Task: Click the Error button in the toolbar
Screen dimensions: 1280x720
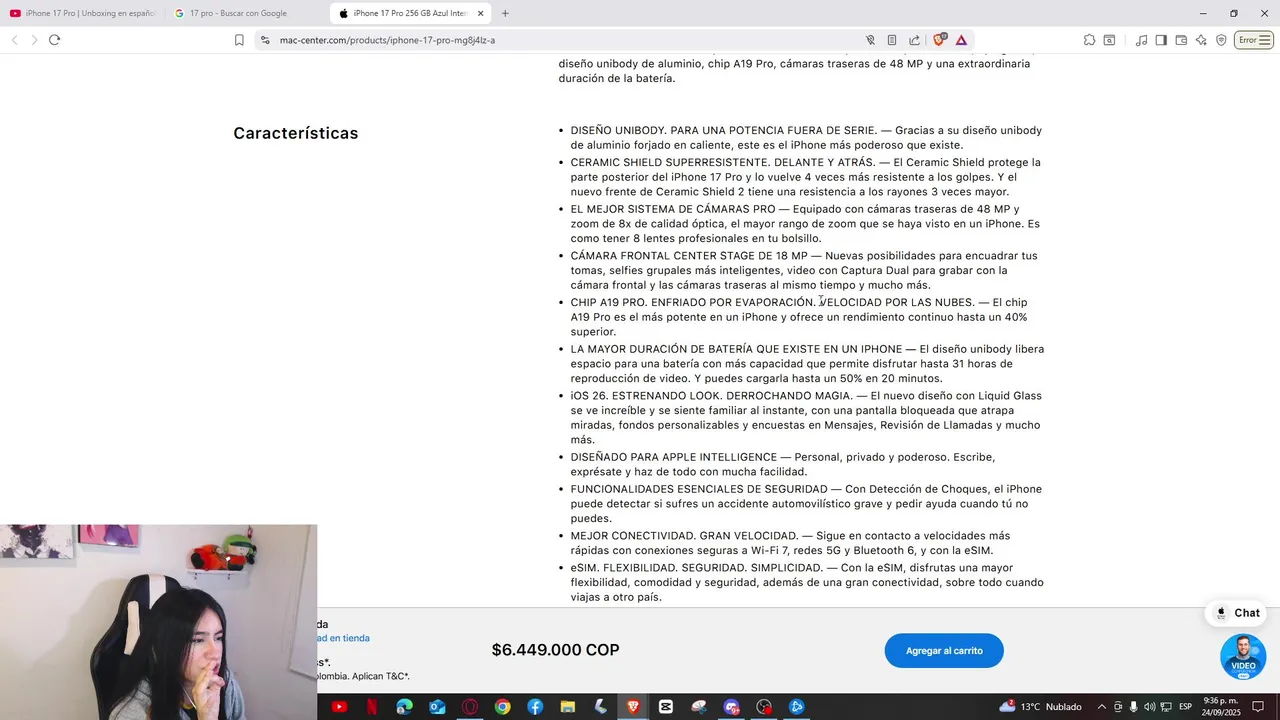Action: [x=1254, y=40]
